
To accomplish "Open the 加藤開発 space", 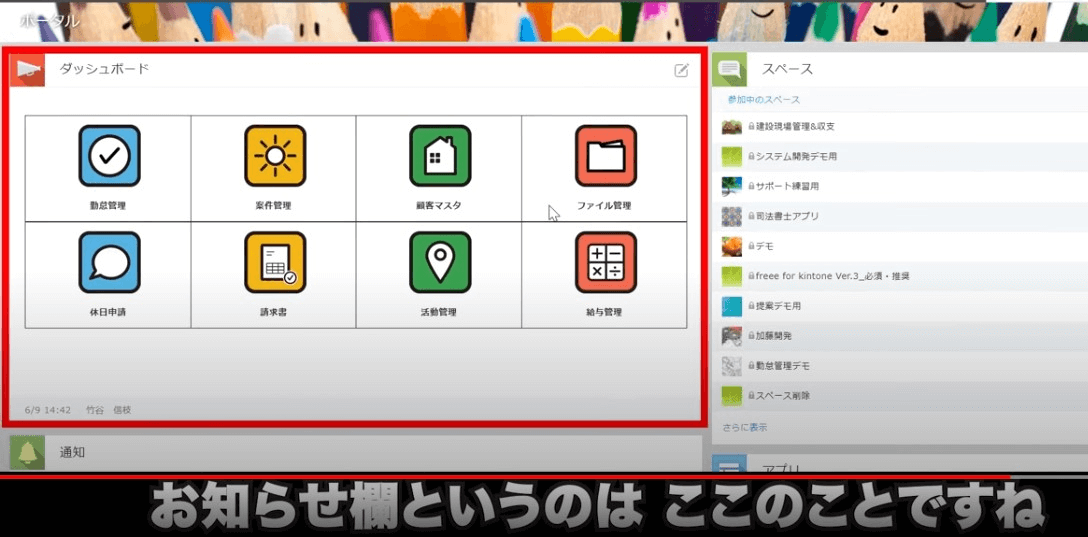I will [774, 336].
